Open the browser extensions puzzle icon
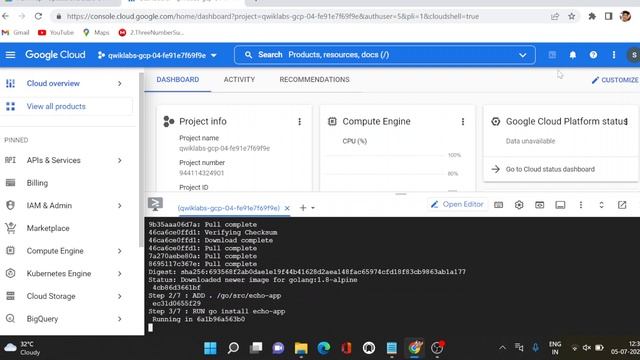The image size is (640, 360). click(592, 16)
